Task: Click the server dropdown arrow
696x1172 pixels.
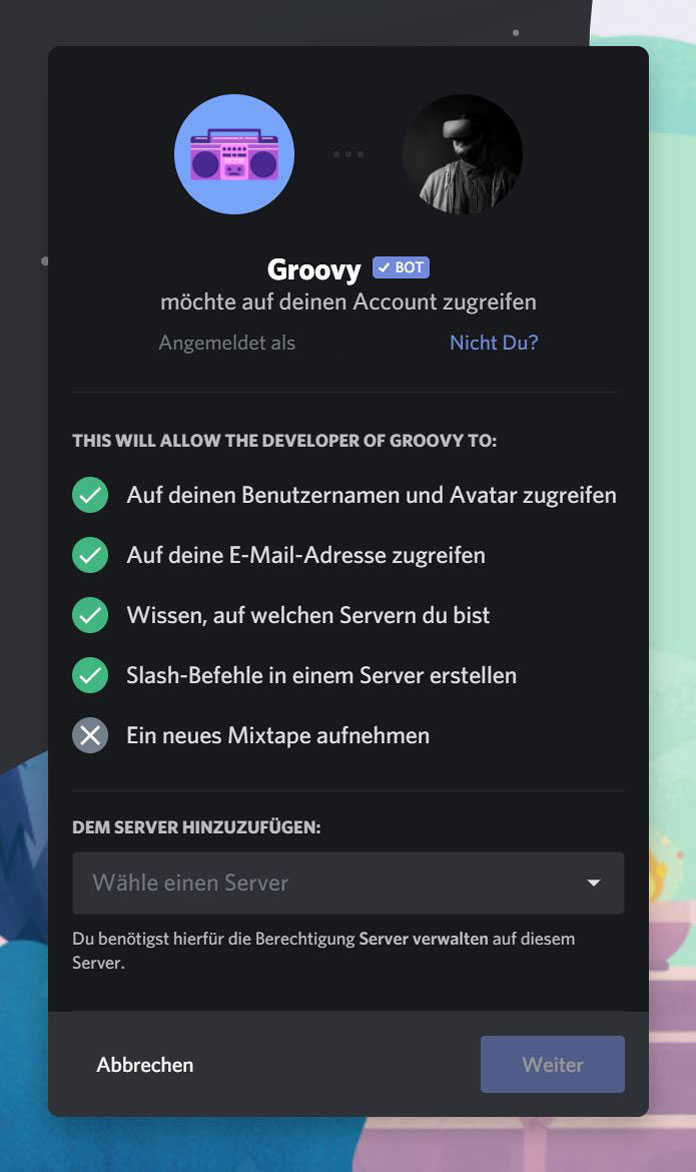Action: click(594, 883)
